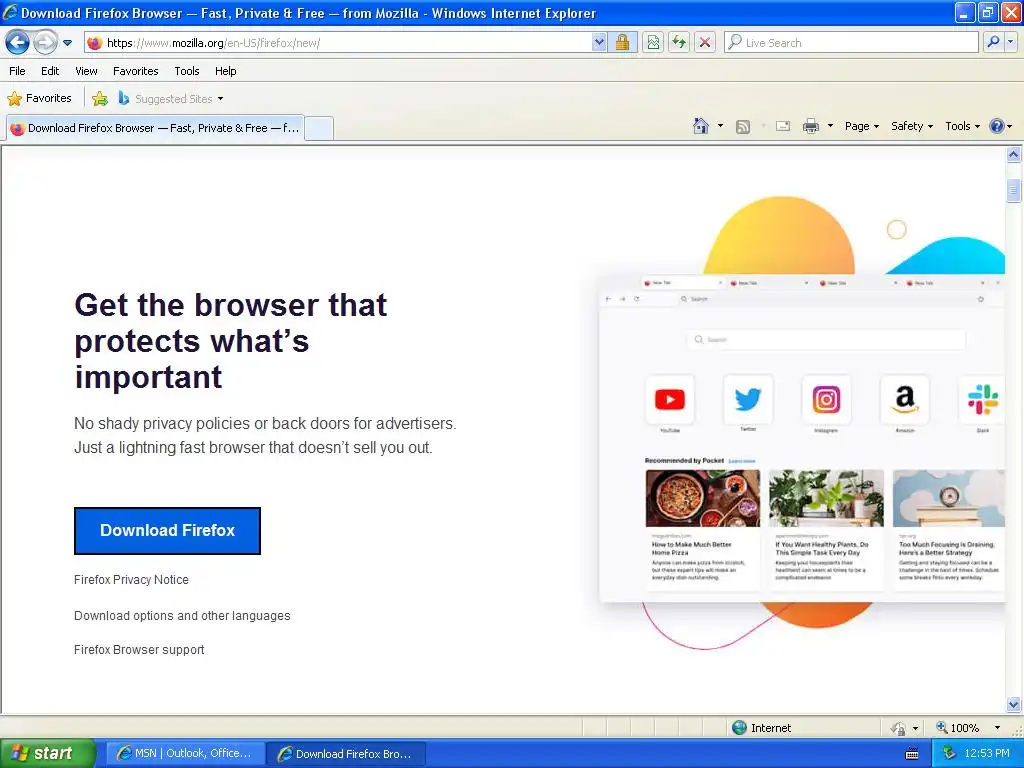The height and width of the screenshot is (768, 1024).
Task: Expand the Home button dropdown arrow
Action: 720,126
